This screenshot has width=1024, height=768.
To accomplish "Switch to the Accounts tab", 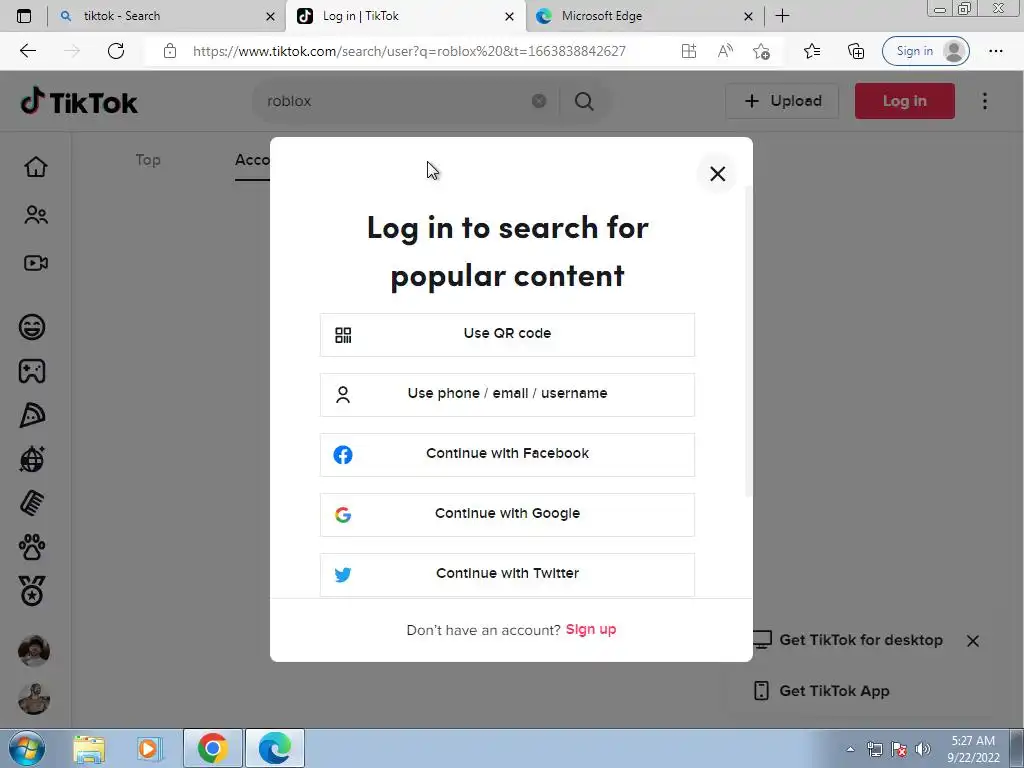I will (252, 160).
